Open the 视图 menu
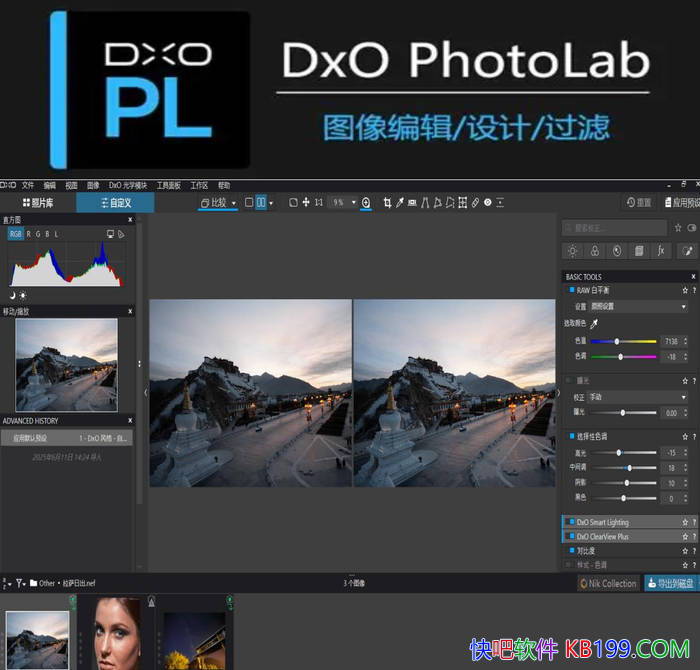This screenshot has height=670, width=700. click(x=71, y=185)
